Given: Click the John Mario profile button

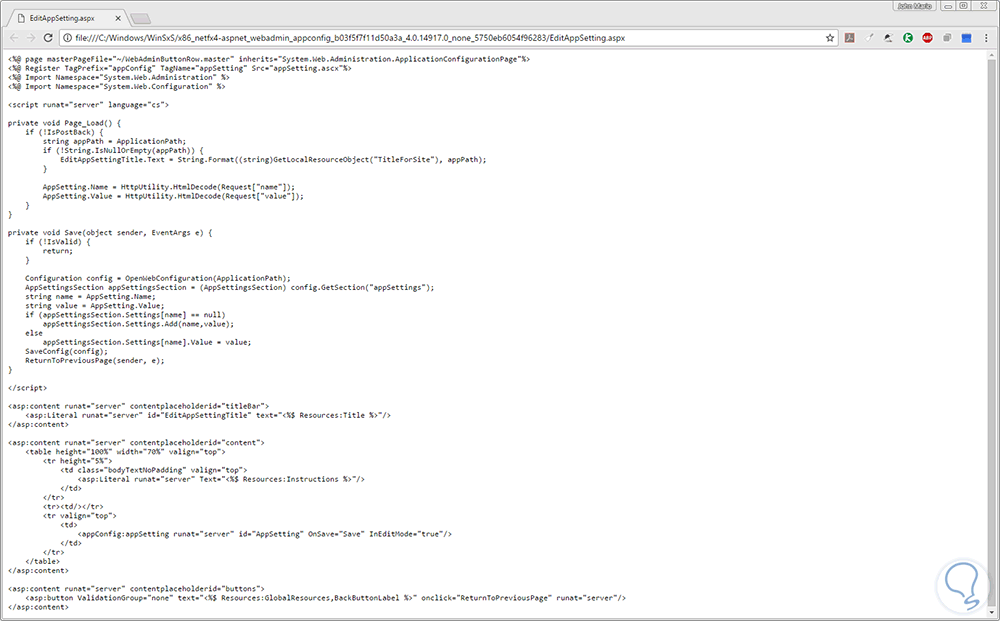Looking at the screenshot, I should (x=914, y=6).
